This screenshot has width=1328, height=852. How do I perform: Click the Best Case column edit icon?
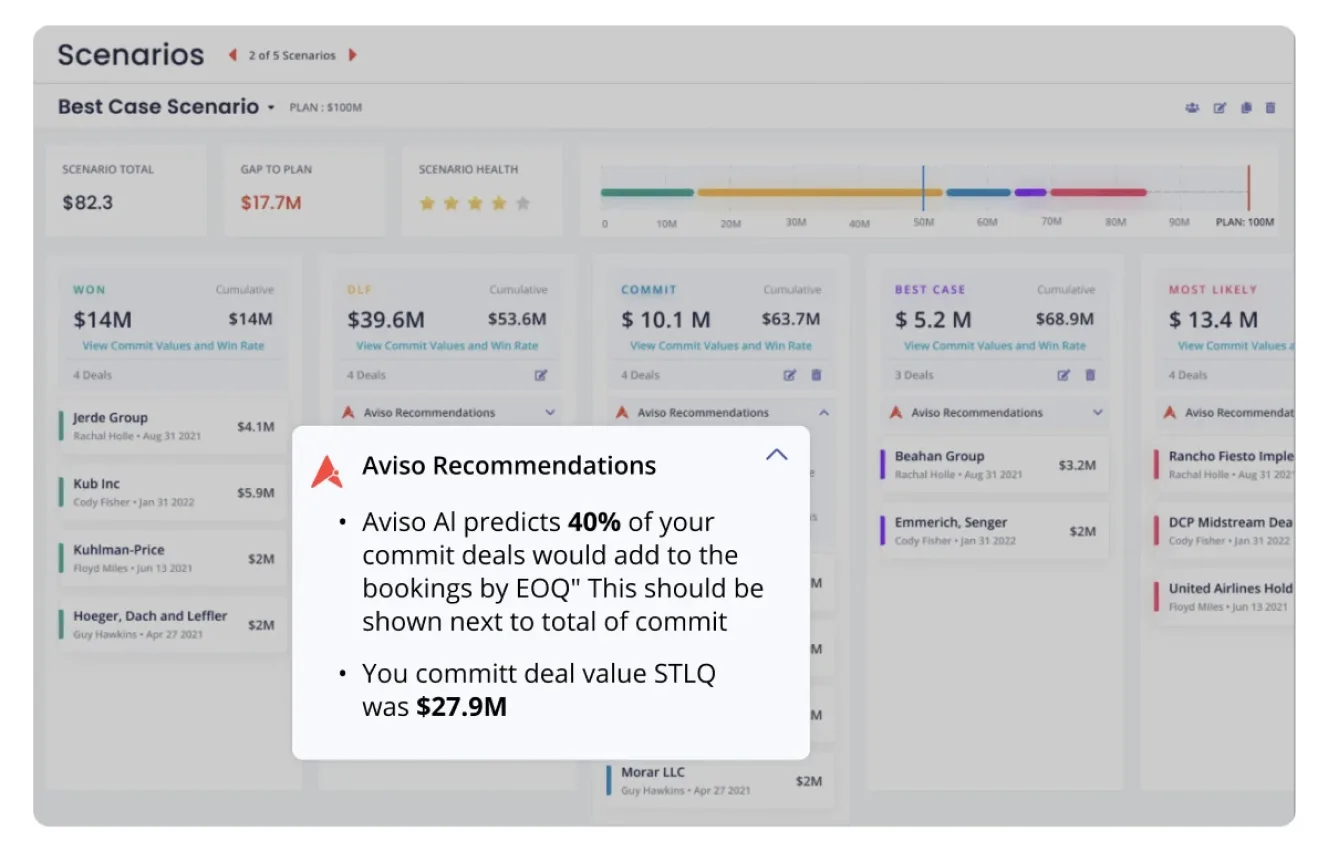coord(1063,375)
